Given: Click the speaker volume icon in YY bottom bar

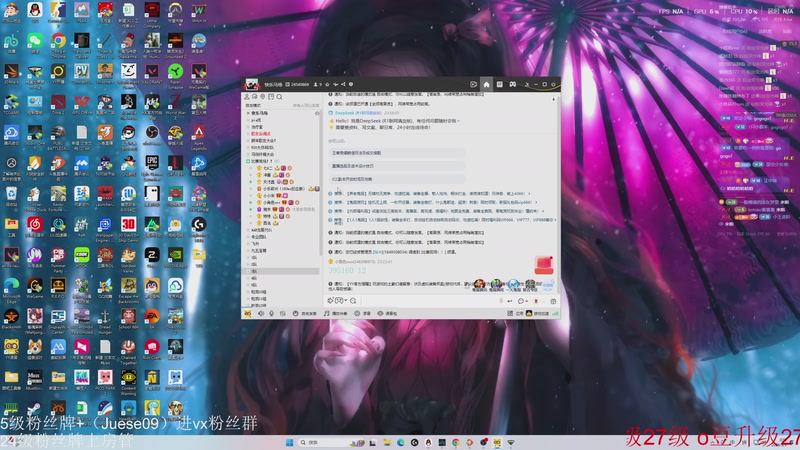Looking at the screenshot, I should pos(261,313).
